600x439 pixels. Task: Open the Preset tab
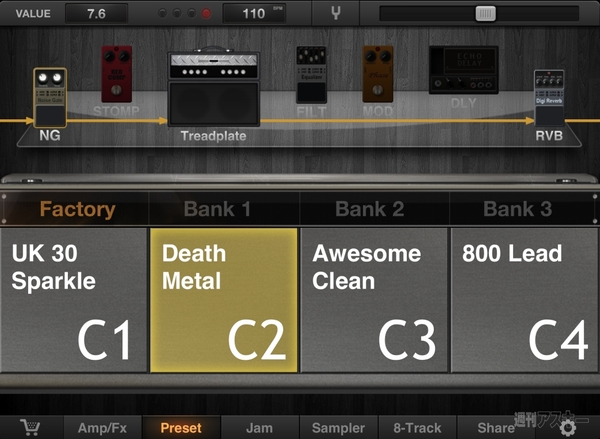[181, 428]
